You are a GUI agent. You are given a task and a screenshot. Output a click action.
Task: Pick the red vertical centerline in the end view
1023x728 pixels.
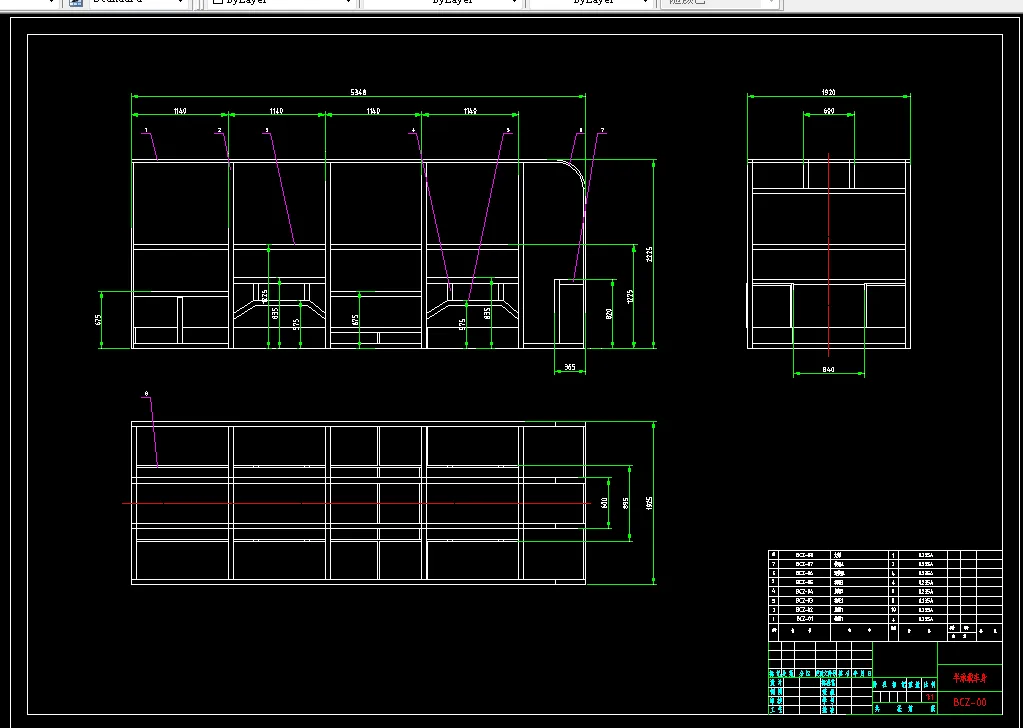click(829, 255)
